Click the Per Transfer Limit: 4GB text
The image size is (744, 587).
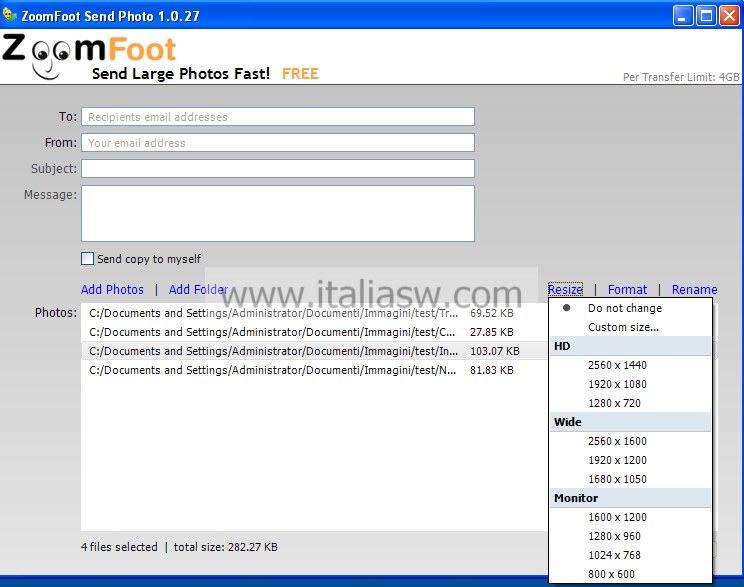(681, 77)
